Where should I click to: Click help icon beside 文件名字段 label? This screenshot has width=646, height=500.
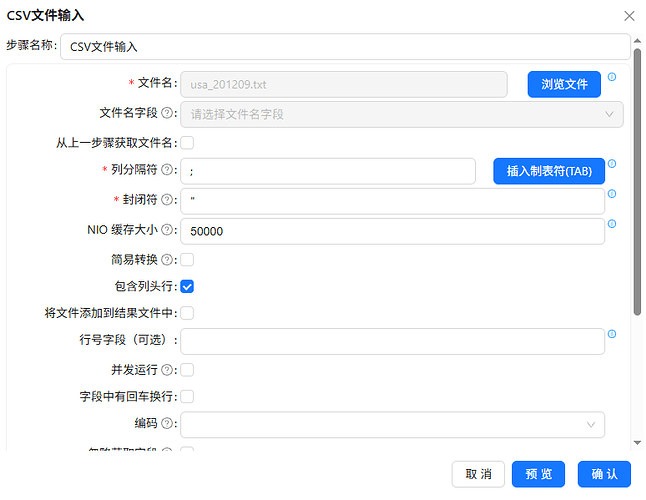click(x=167, y=112)
